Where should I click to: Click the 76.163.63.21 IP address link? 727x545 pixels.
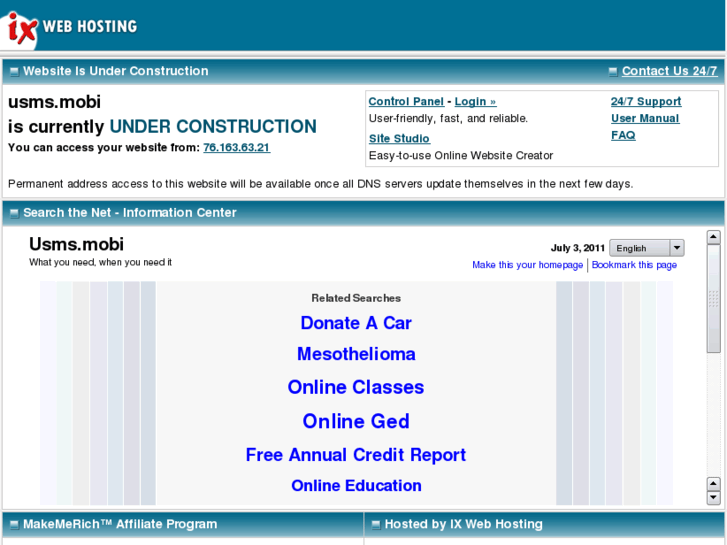click(x=236, y=147)
